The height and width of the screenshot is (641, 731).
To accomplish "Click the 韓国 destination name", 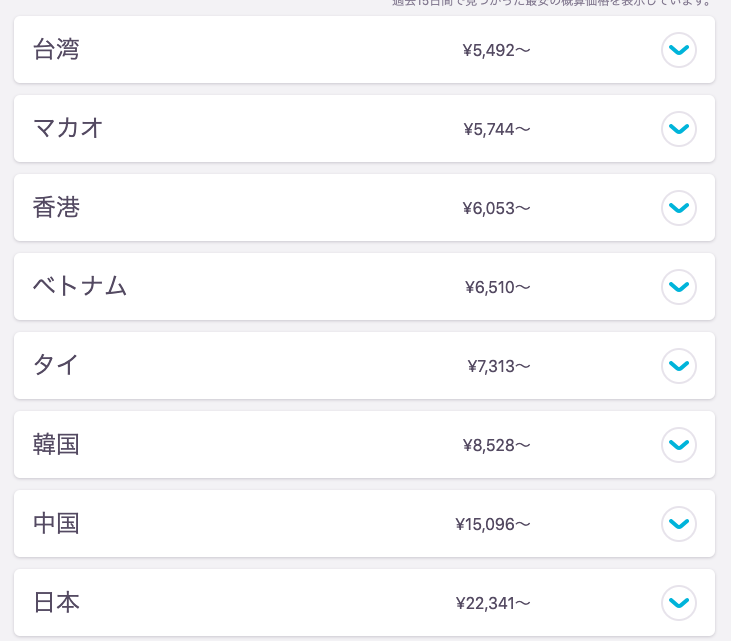I will pos(56,444).
